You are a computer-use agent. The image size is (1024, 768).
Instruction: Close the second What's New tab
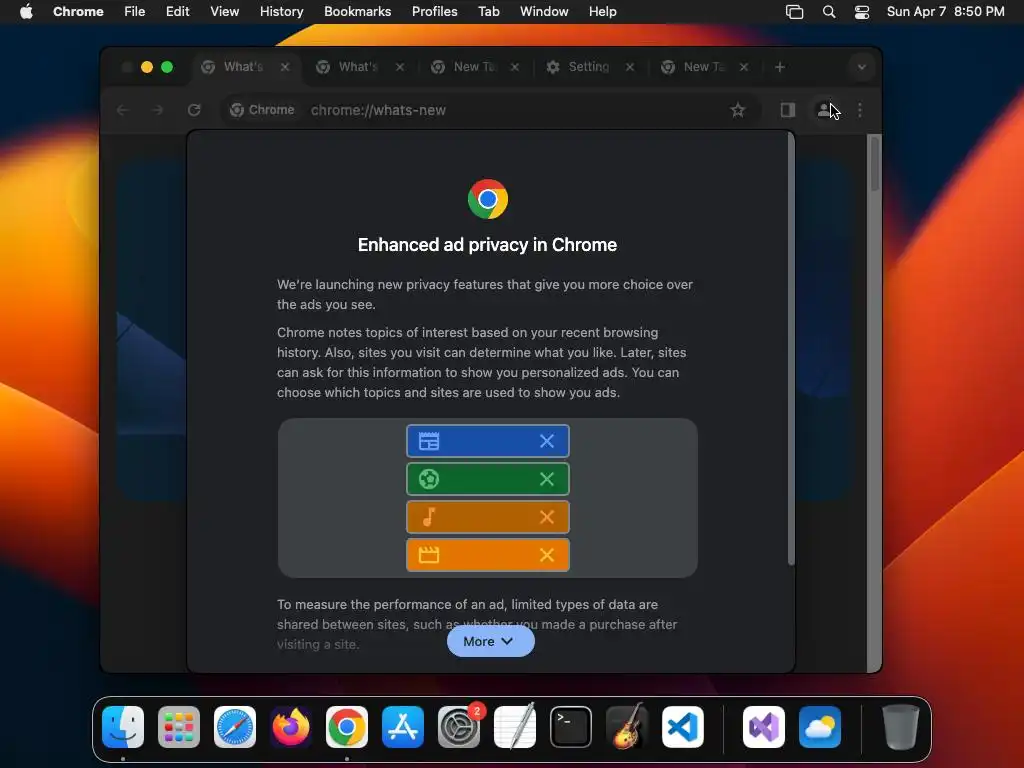tap(400, 67)
